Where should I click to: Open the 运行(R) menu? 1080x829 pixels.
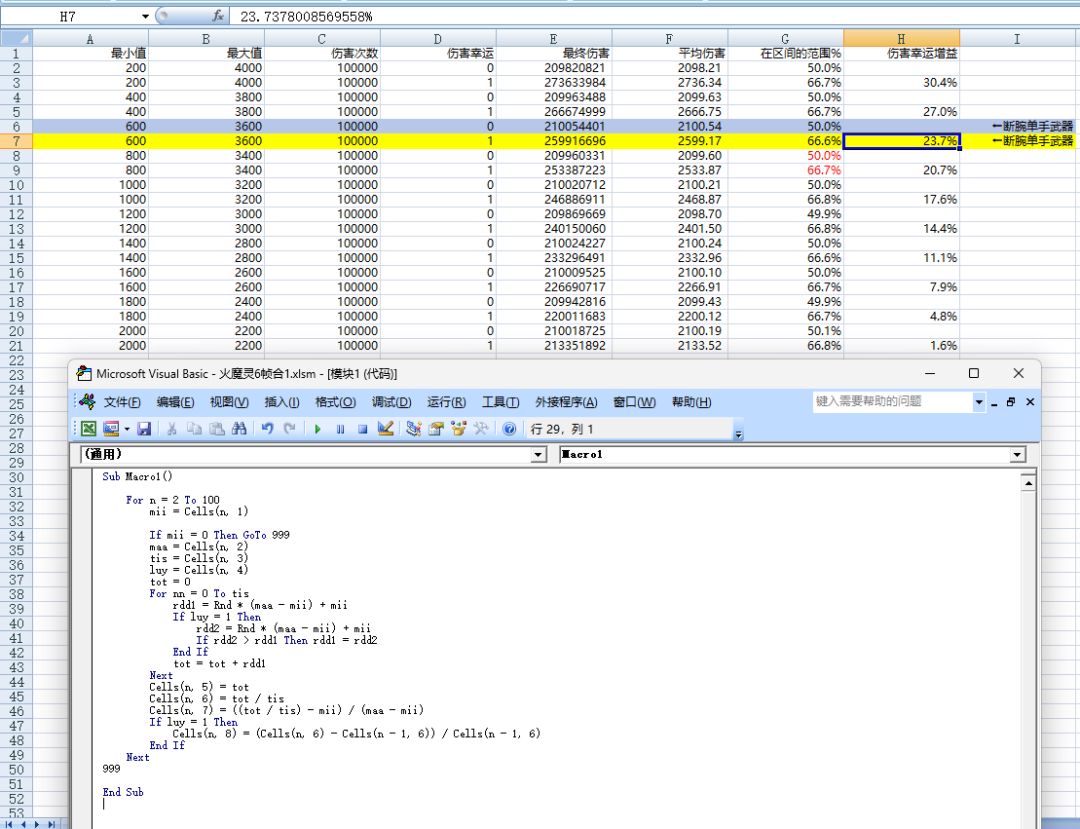446,402
